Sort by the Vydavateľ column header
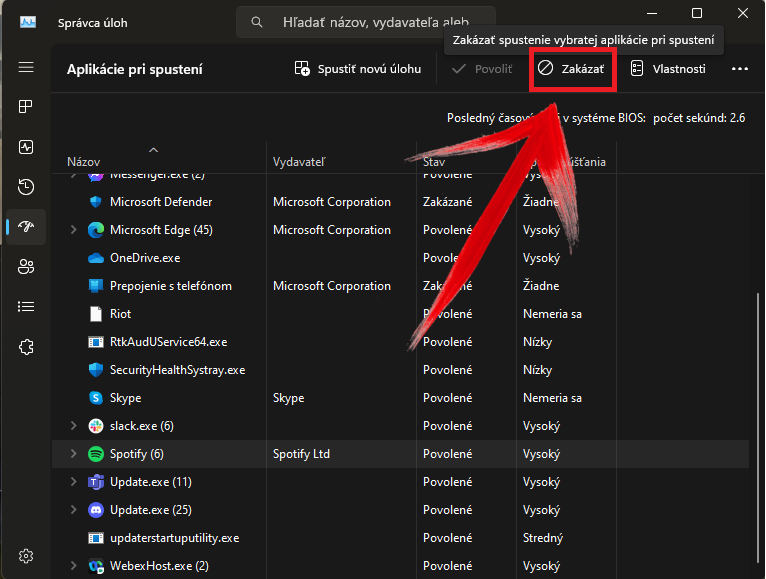 (x=299, y=162)
